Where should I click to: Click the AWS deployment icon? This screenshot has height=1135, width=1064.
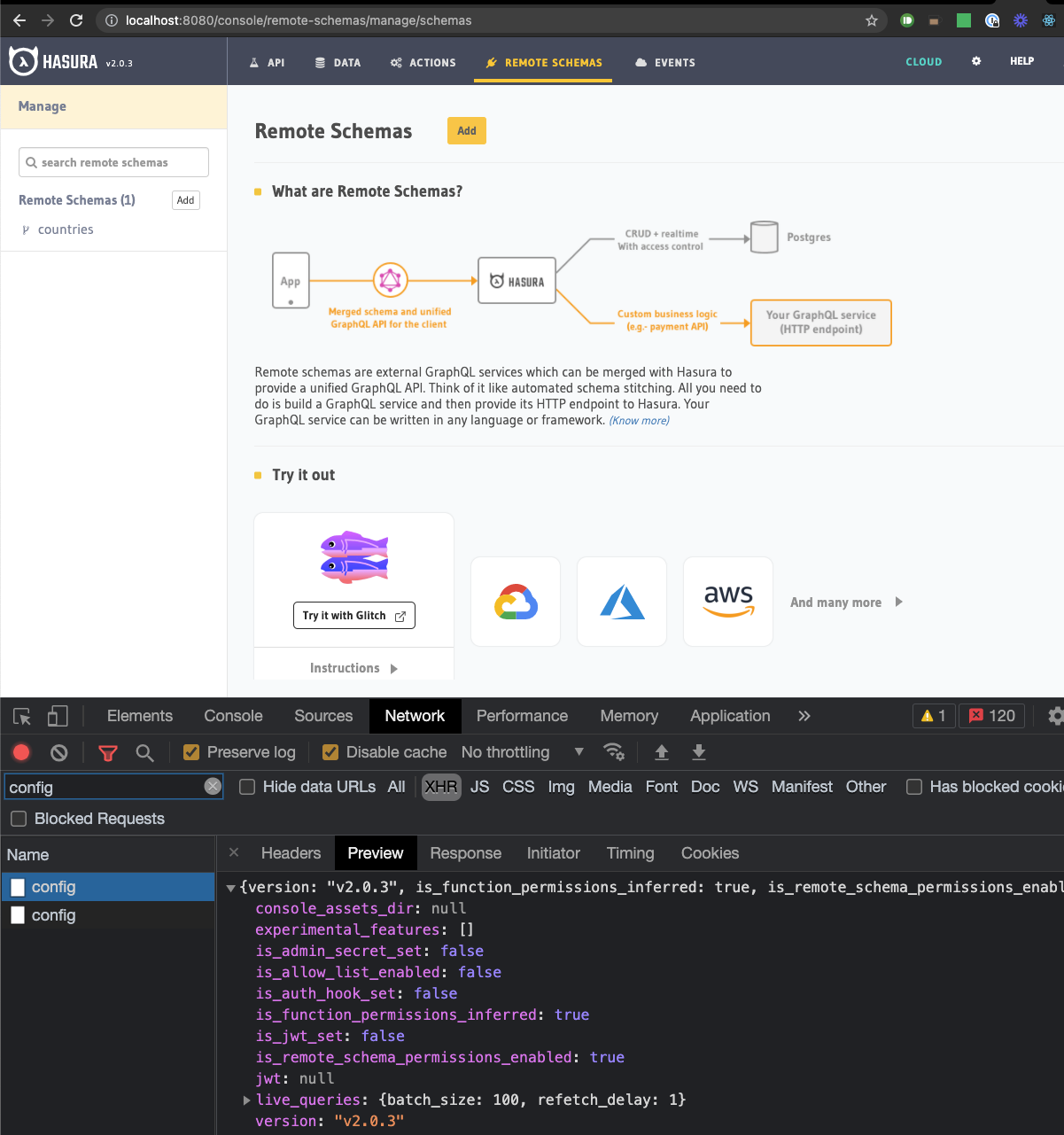727,601
